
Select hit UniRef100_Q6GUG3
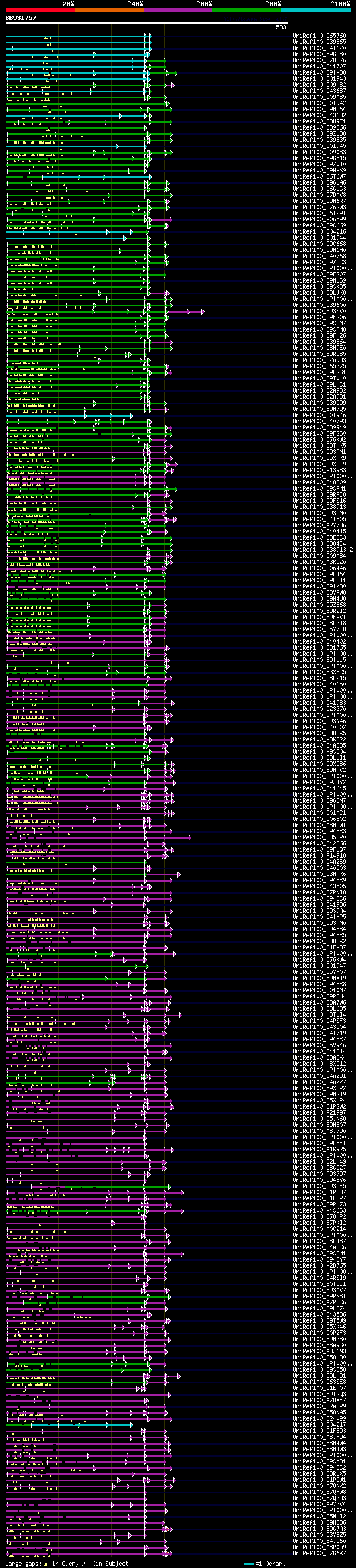(319, 189)
